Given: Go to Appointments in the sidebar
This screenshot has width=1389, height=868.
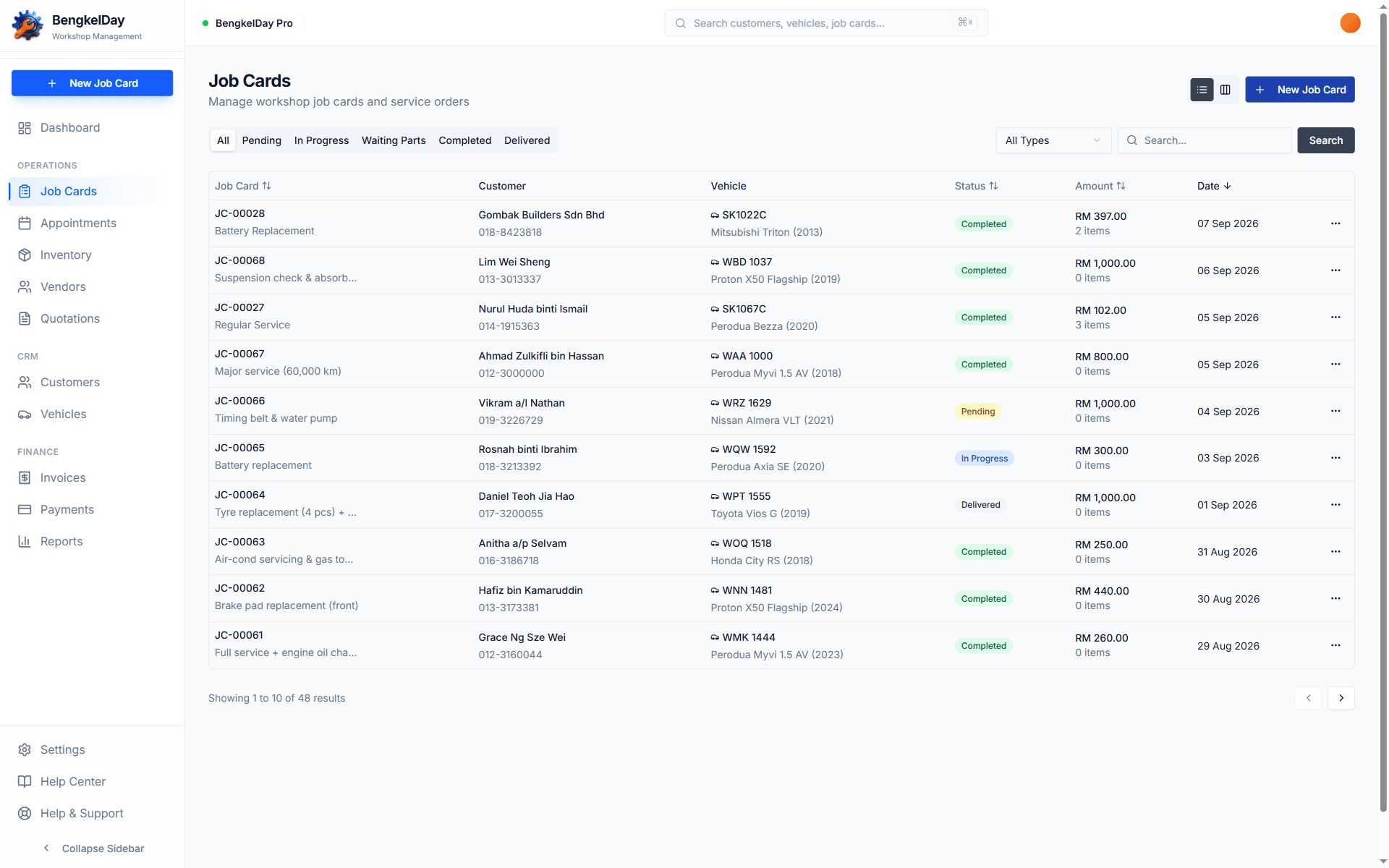Looking at the screenshot, I should click(x=92, y=224).
